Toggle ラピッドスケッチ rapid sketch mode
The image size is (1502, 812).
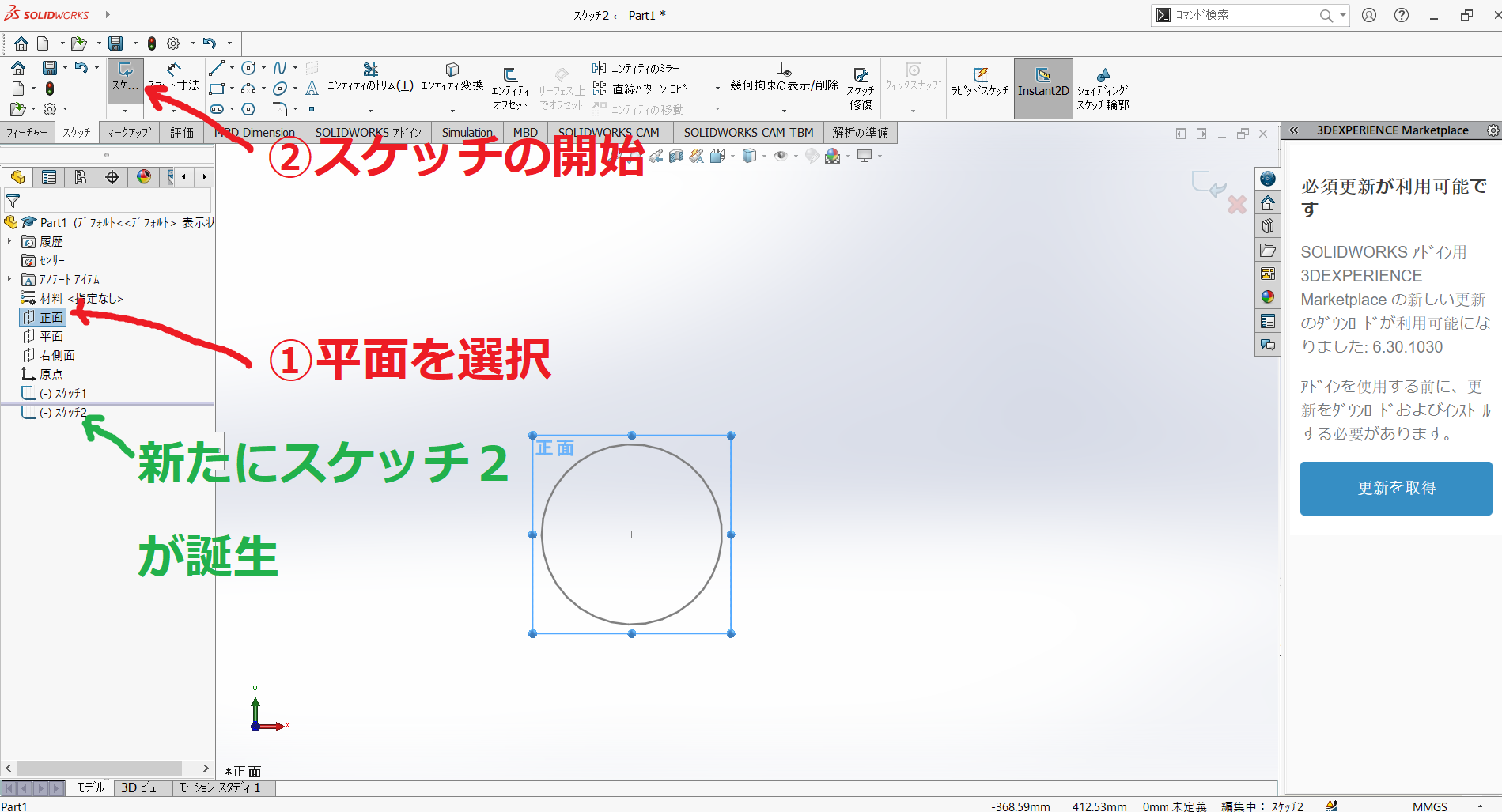click(x=980, y=81)
